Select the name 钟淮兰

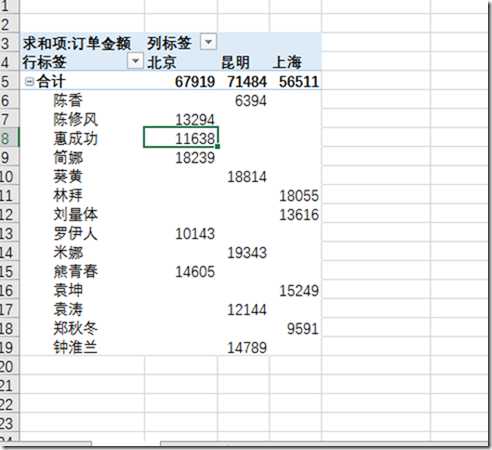(x=76, y=347)
